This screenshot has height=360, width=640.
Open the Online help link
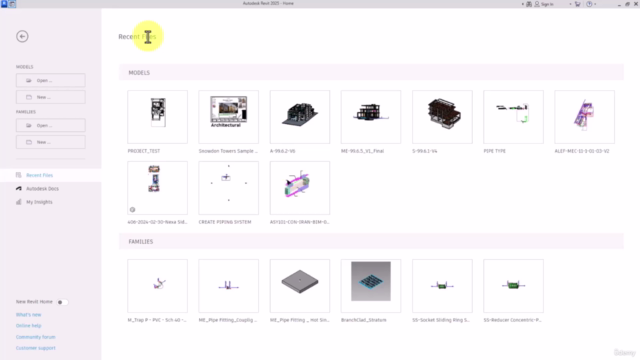[x=29, y=326]
